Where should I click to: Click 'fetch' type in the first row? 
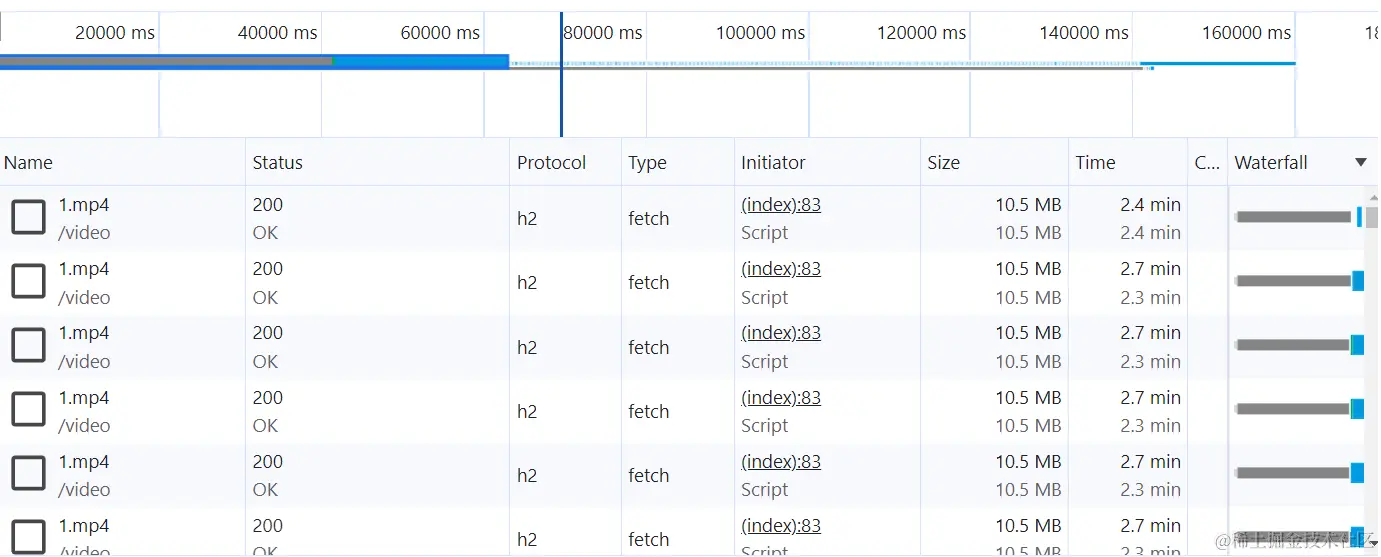coord(648,218)
